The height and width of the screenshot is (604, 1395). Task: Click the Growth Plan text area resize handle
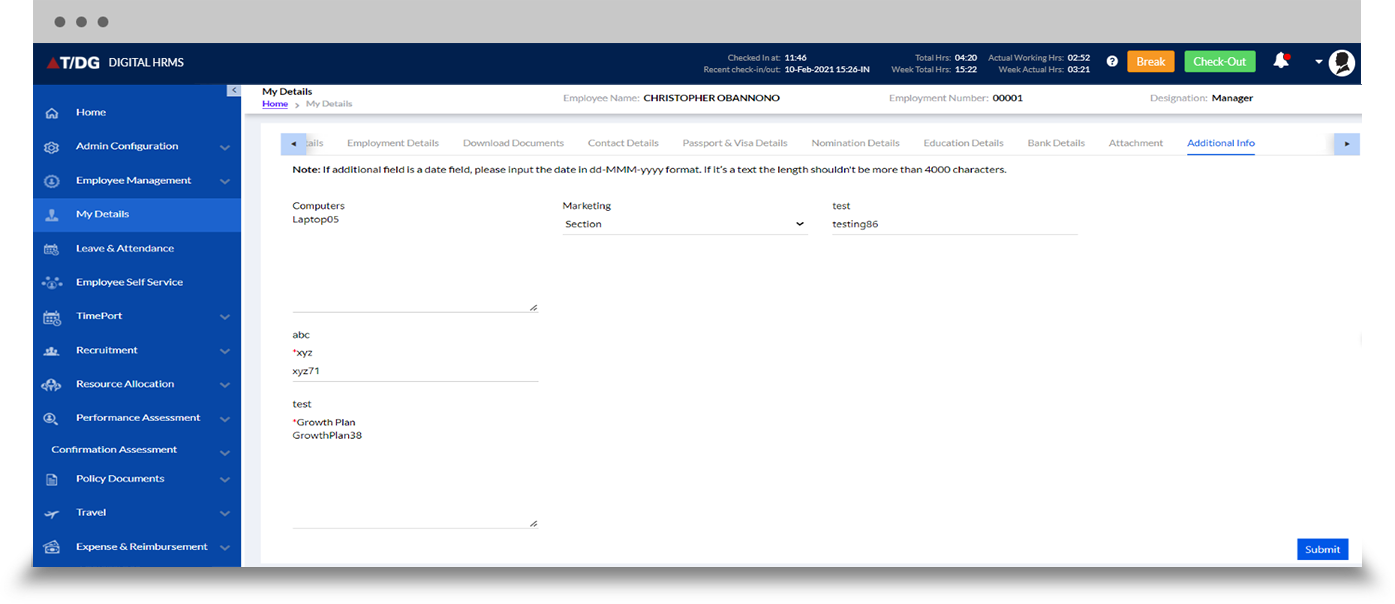[533, 523]
